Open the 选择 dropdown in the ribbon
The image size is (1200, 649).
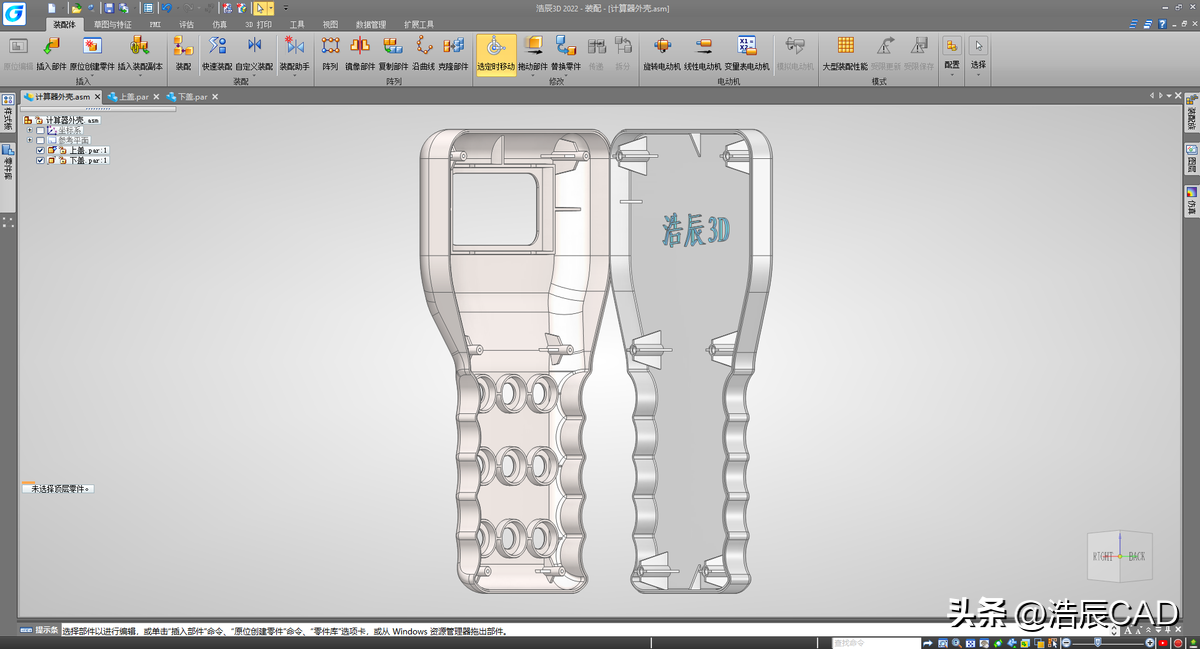[978, 65]
